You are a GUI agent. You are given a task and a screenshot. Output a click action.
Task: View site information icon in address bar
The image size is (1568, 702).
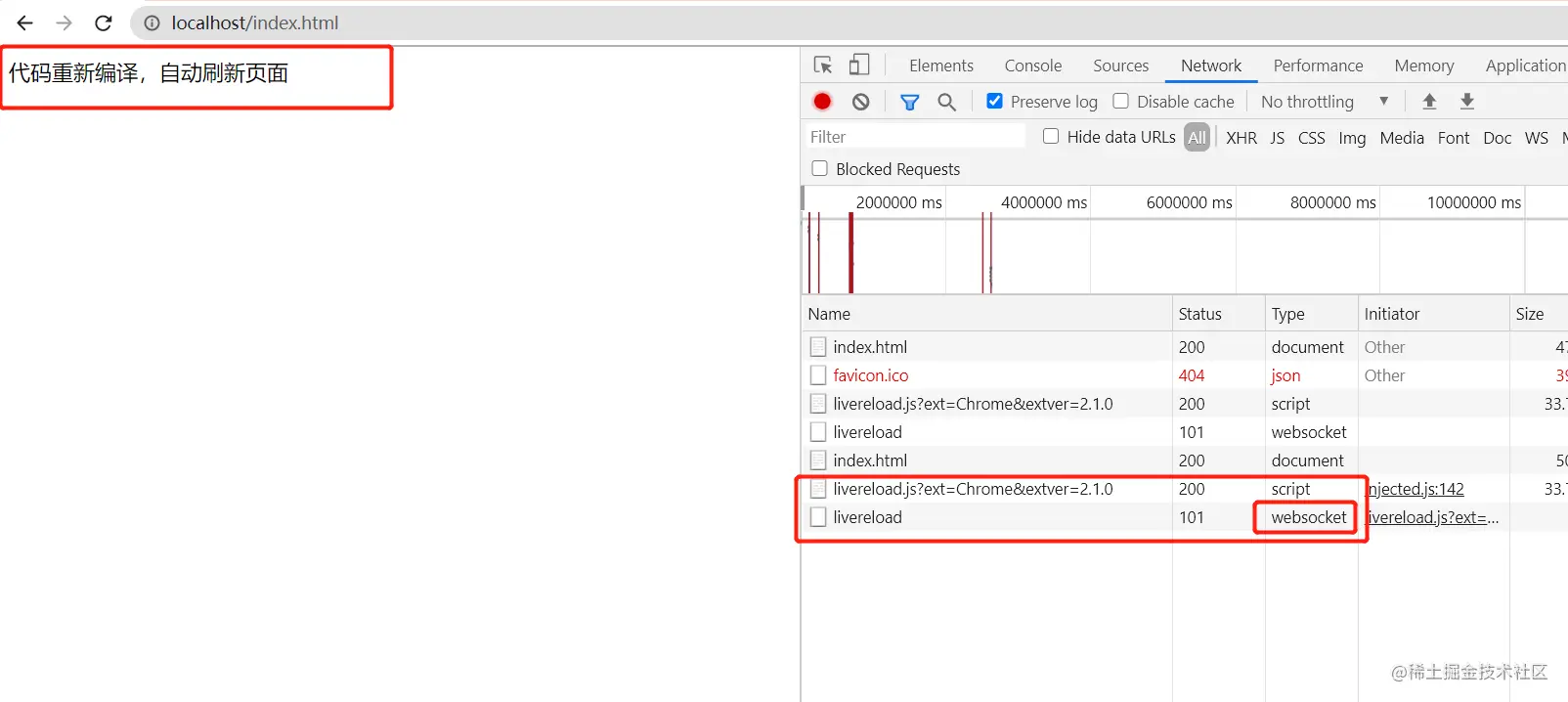152,22
